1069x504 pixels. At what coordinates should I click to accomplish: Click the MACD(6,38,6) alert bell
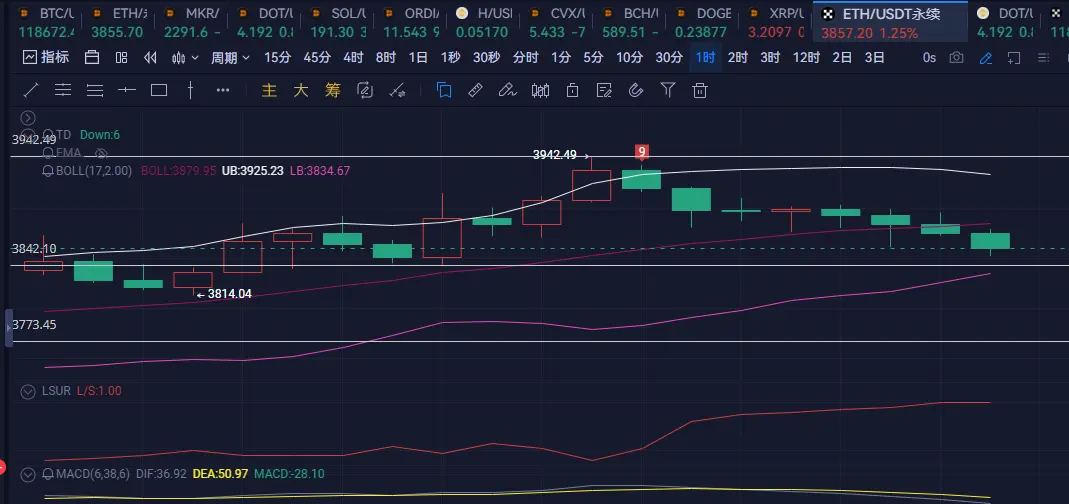pyautogui.click(x=48, y=474)
